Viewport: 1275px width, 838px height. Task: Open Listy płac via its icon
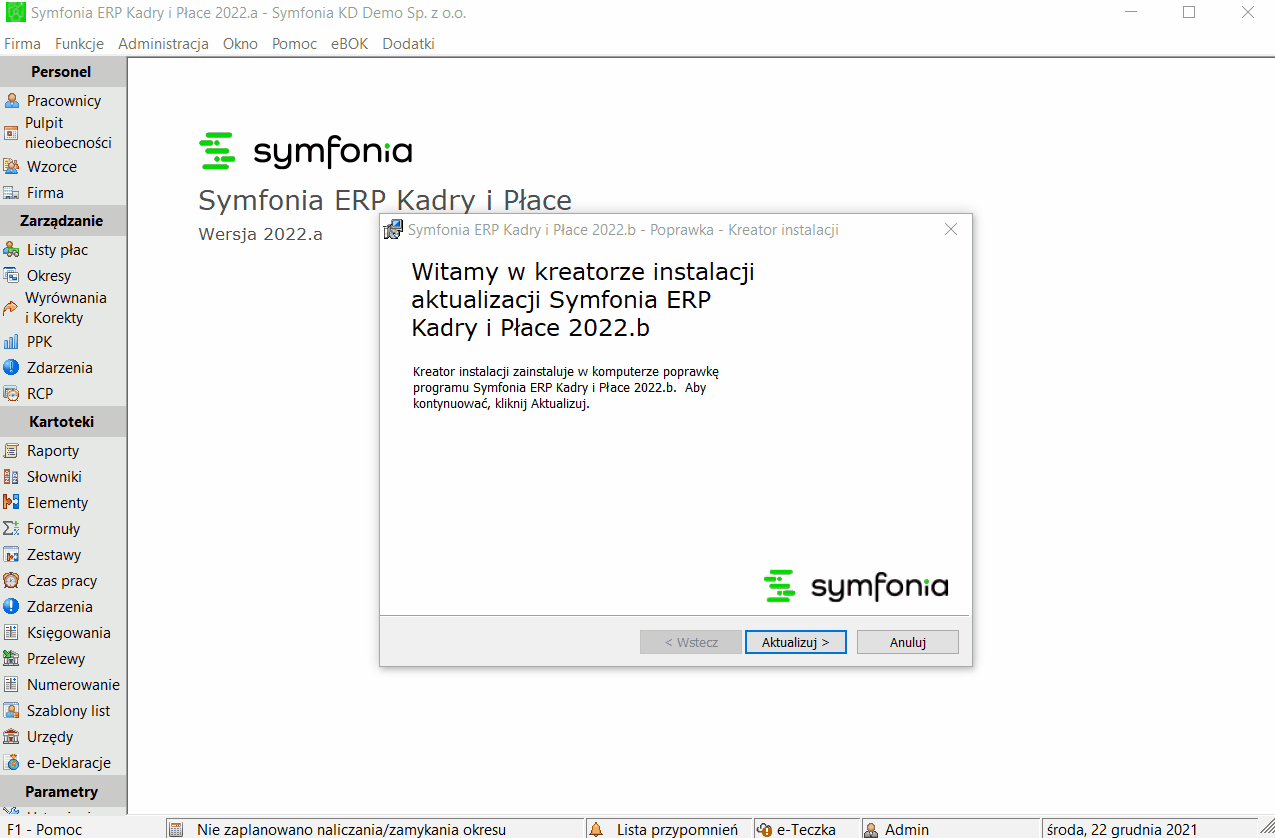pos(12,250)
